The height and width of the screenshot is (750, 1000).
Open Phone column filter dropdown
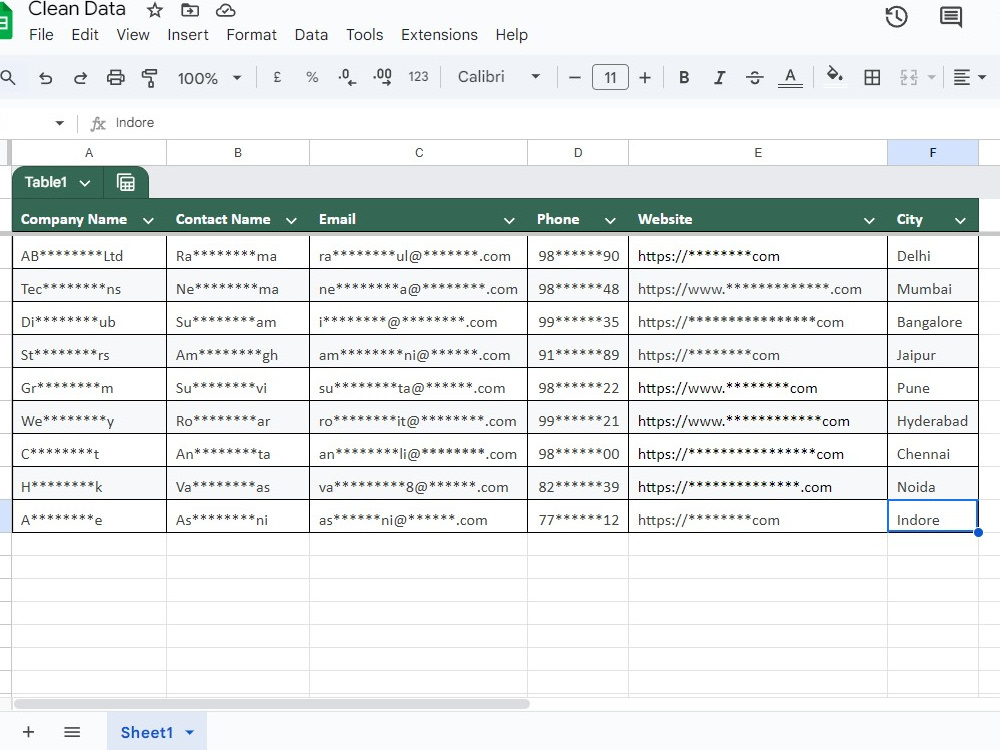(x=610, y=221)
